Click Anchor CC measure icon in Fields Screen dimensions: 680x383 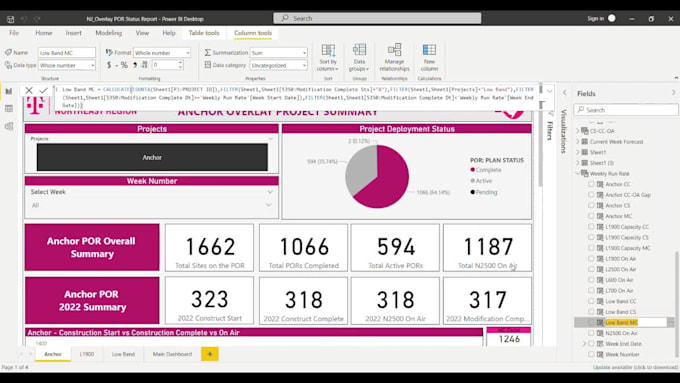coord(600,184)
